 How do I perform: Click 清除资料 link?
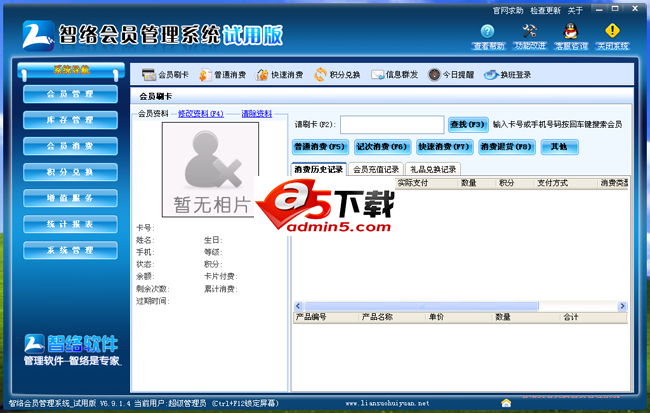257,114
